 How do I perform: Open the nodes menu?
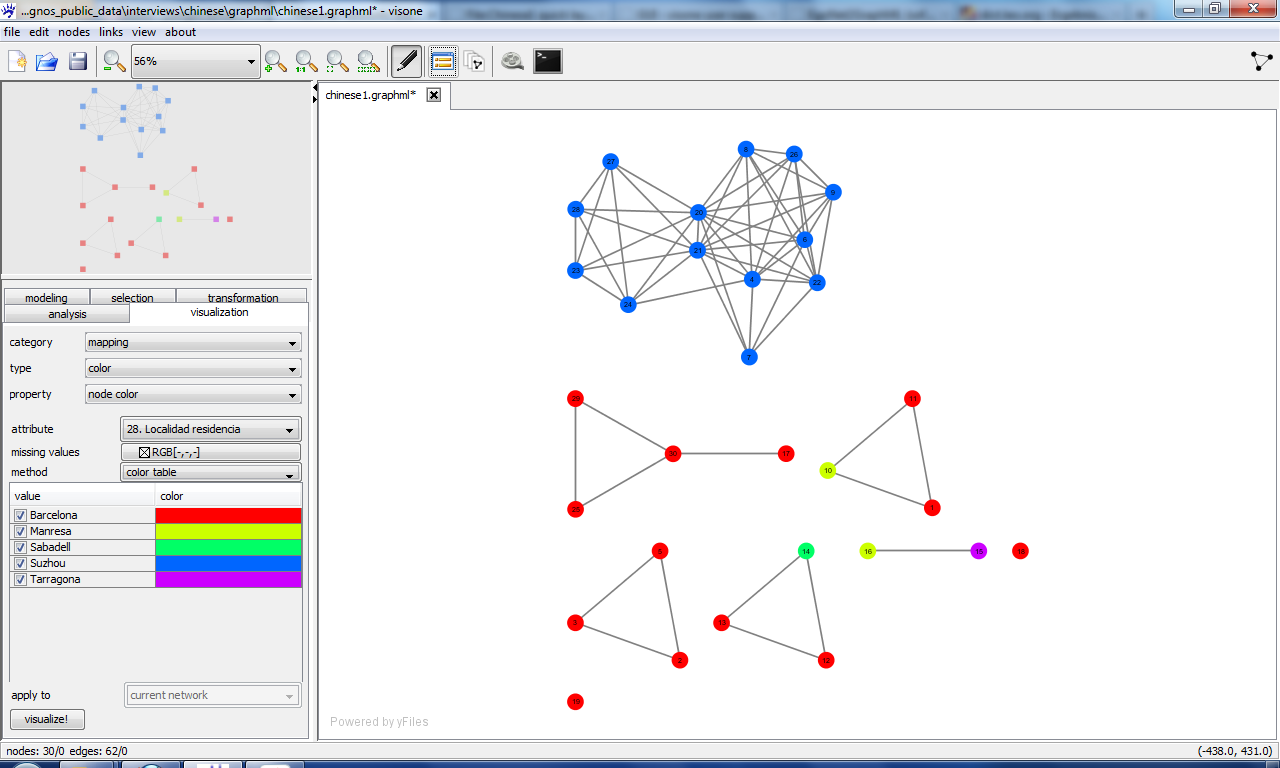coord(74,32)
